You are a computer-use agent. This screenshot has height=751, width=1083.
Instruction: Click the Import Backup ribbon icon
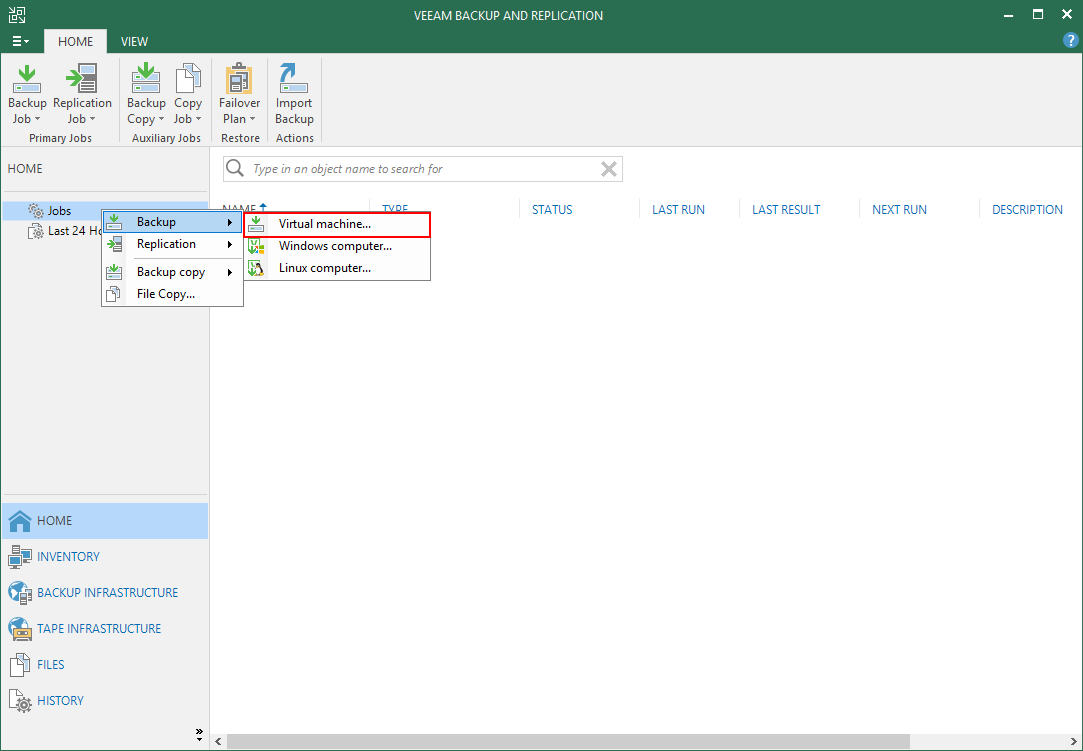(294, 78)
